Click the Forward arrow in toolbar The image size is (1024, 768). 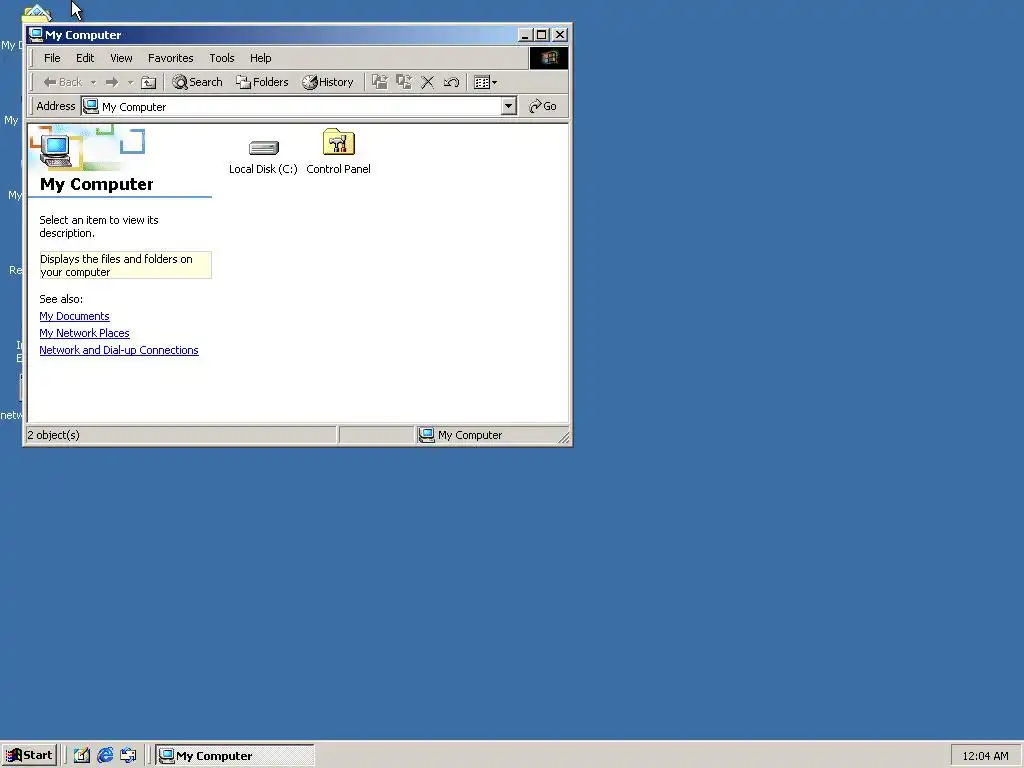click(x=112, y=82)
